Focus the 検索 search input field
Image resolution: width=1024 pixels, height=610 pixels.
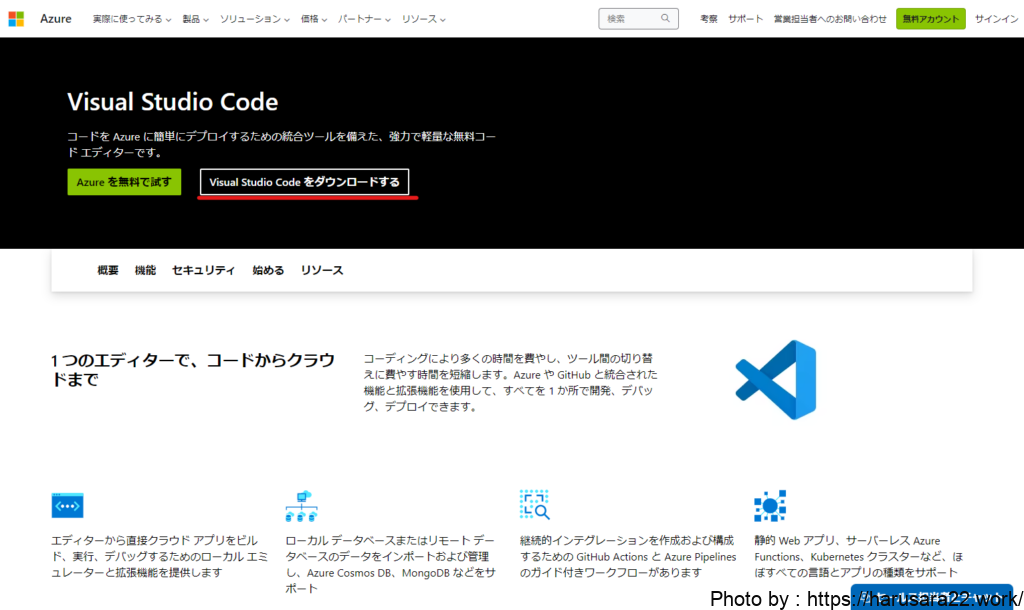(630, 19)
